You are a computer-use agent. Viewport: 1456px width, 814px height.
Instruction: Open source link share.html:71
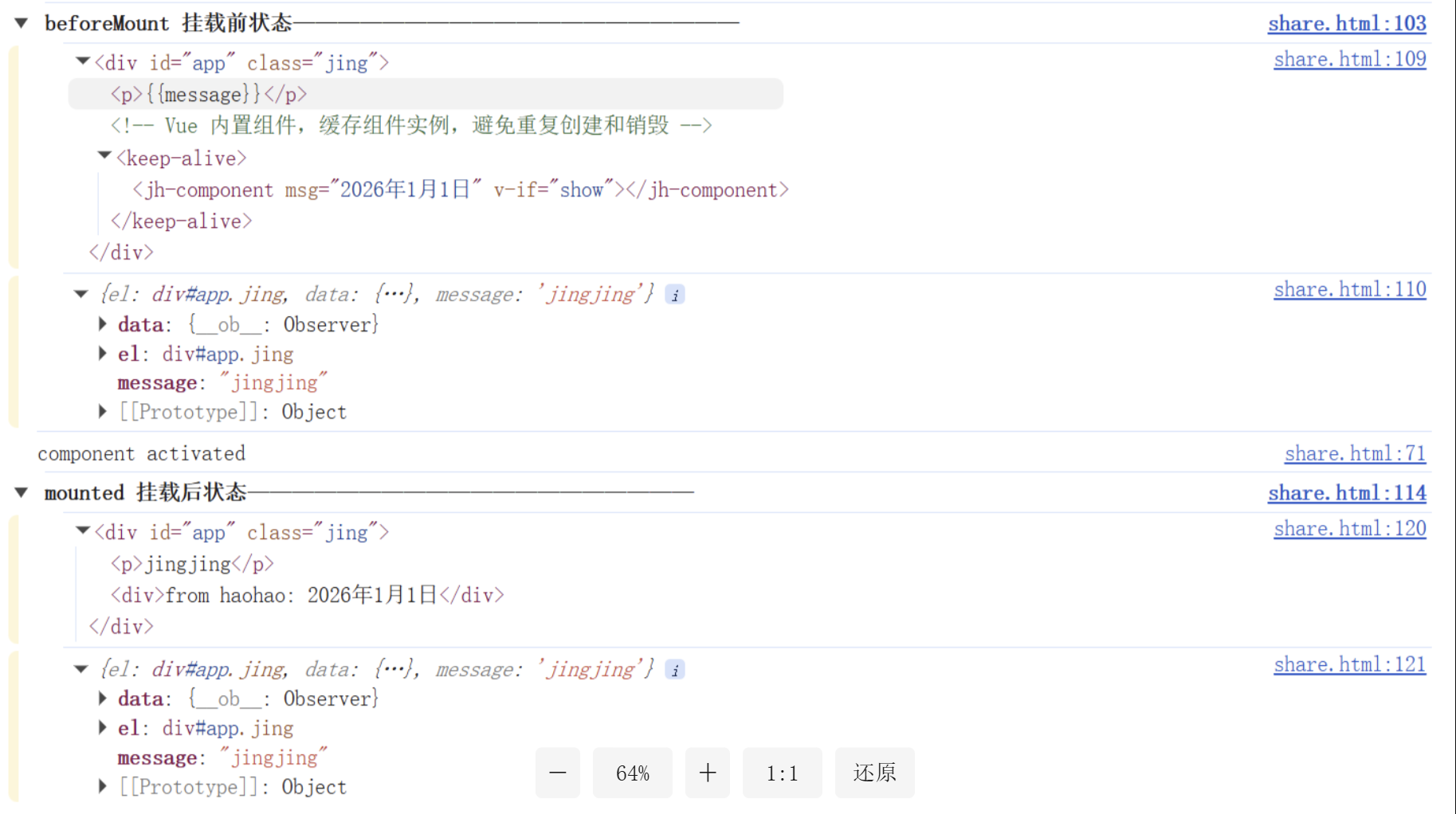pyautogui.click(x=1355, y=453)
